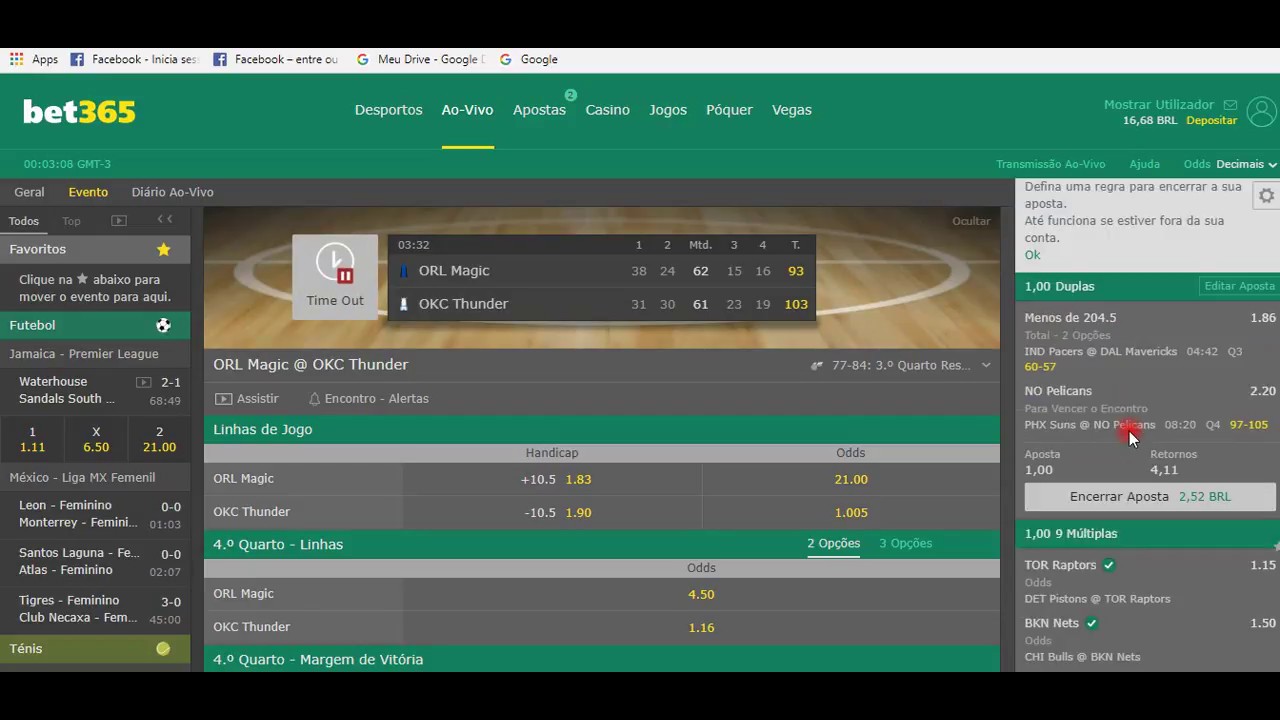Open the Google bookmark

(528, 59)
